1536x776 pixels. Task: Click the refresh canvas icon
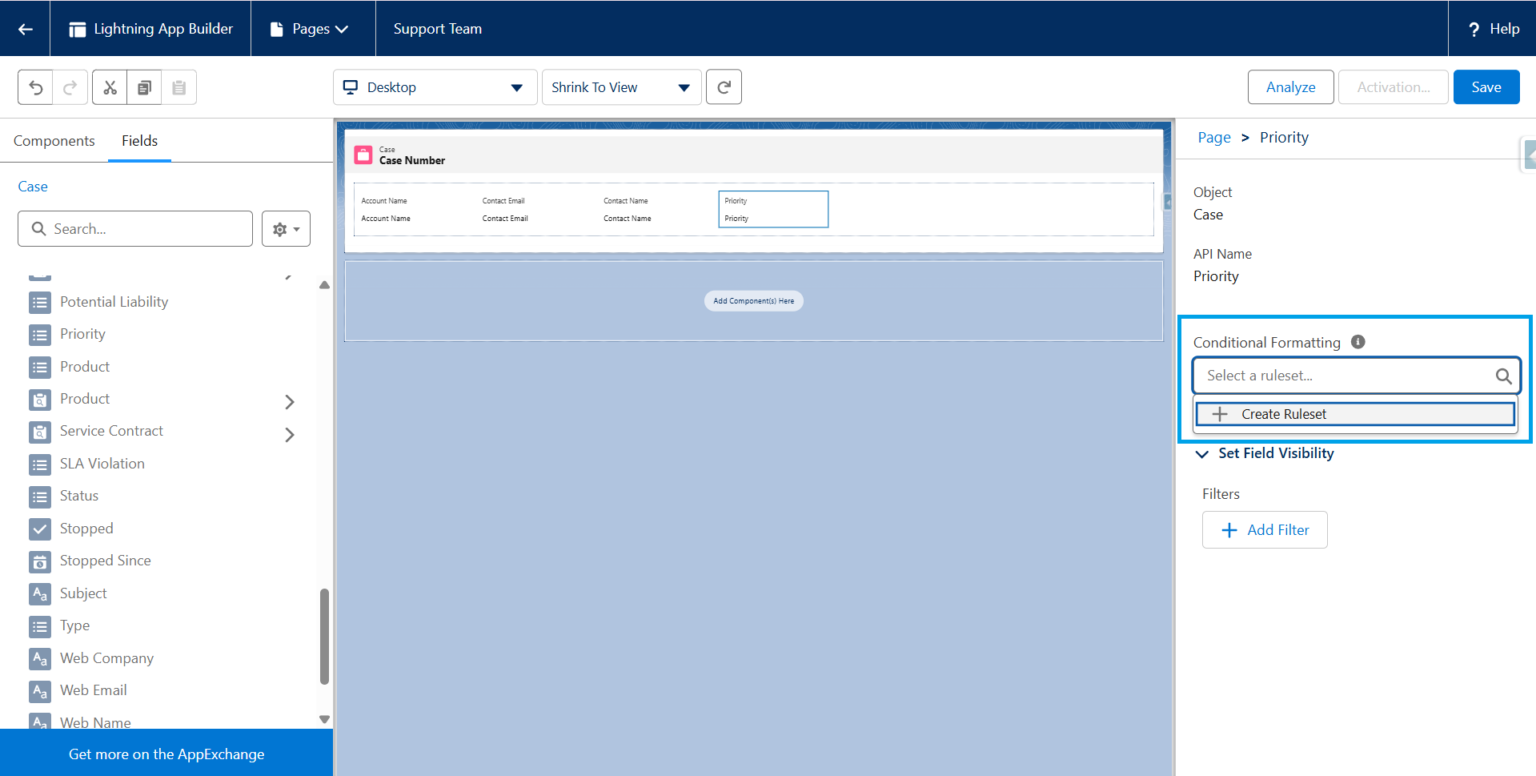tap(723, 88)
